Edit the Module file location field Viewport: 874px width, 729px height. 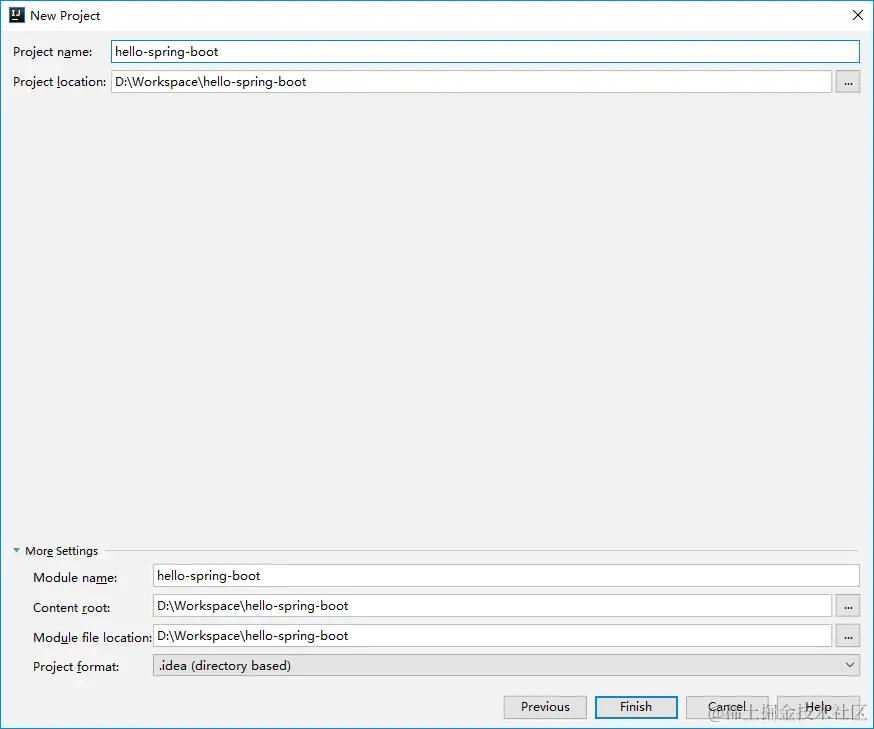[x=492, y=635]
